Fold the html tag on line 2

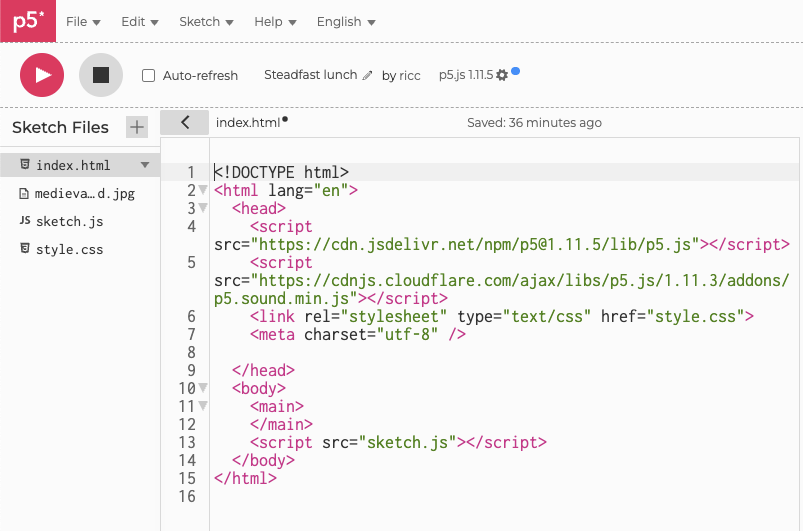click(x=203, y=190)
